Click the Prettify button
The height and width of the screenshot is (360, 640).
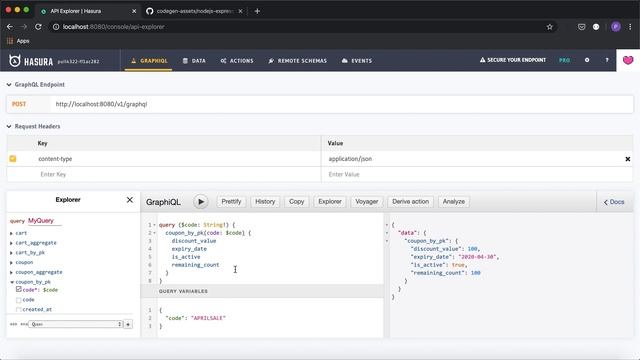[231, 202]
